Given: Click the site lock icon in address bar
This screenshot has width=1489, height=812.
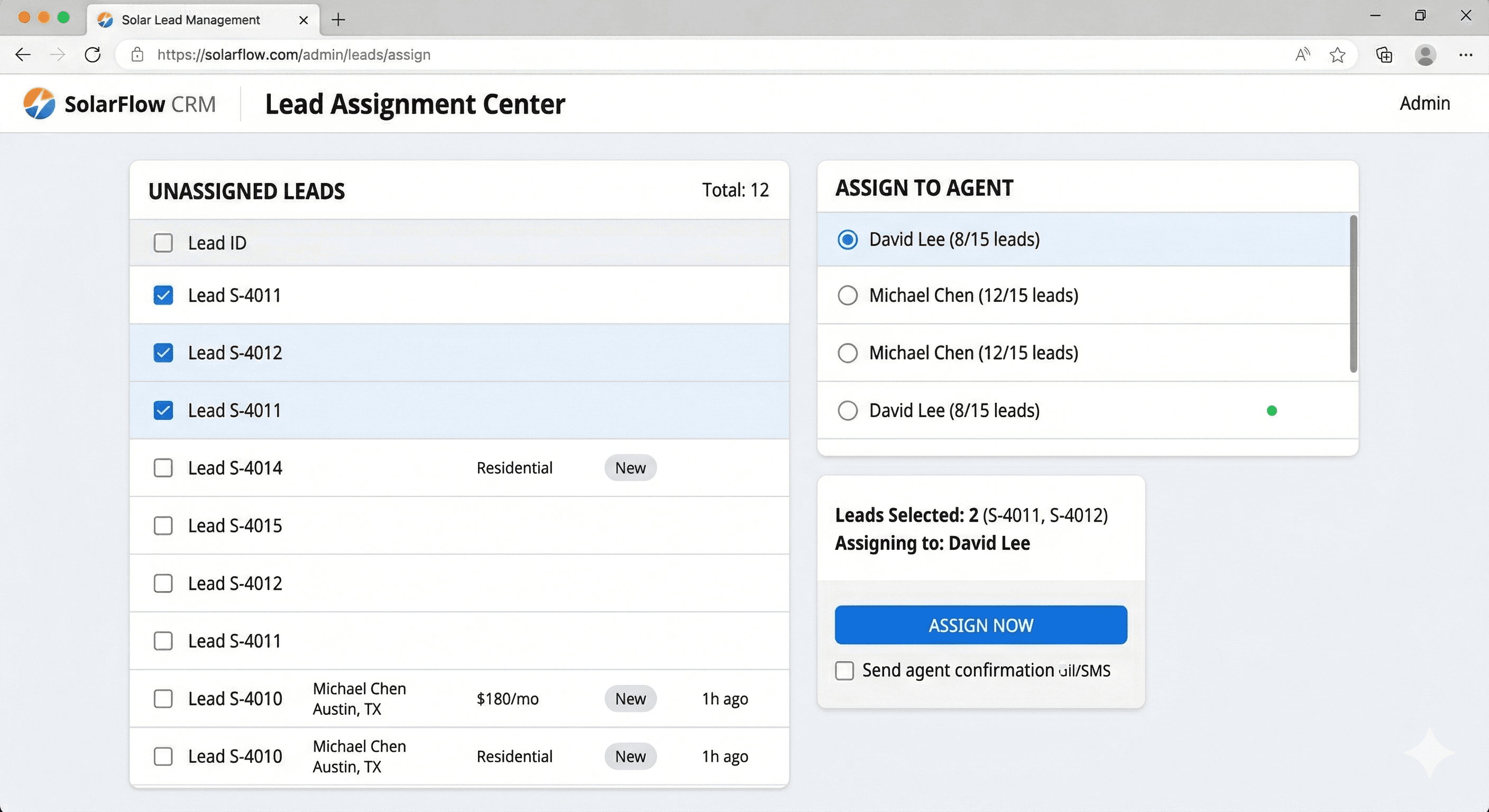Looking at the screenshot, I should click(x=137, y=54).
